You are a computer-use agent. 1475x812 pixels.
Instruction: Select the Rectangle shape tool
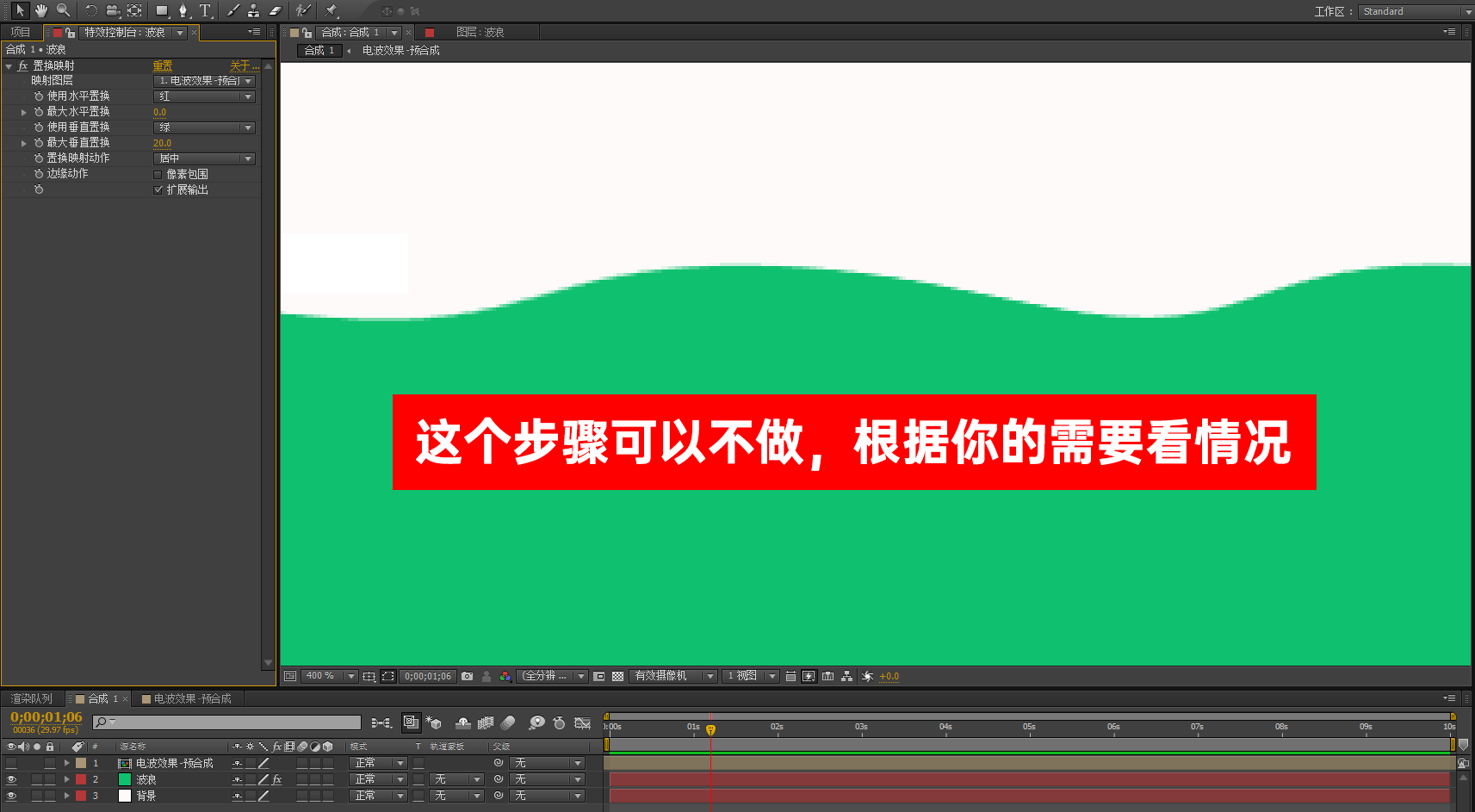162,10
